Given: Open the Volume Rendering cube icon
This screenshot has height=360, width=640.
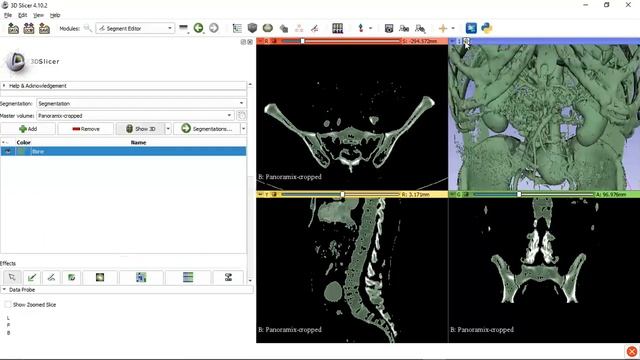Looking at the screenshot, I should click(252, 28).
